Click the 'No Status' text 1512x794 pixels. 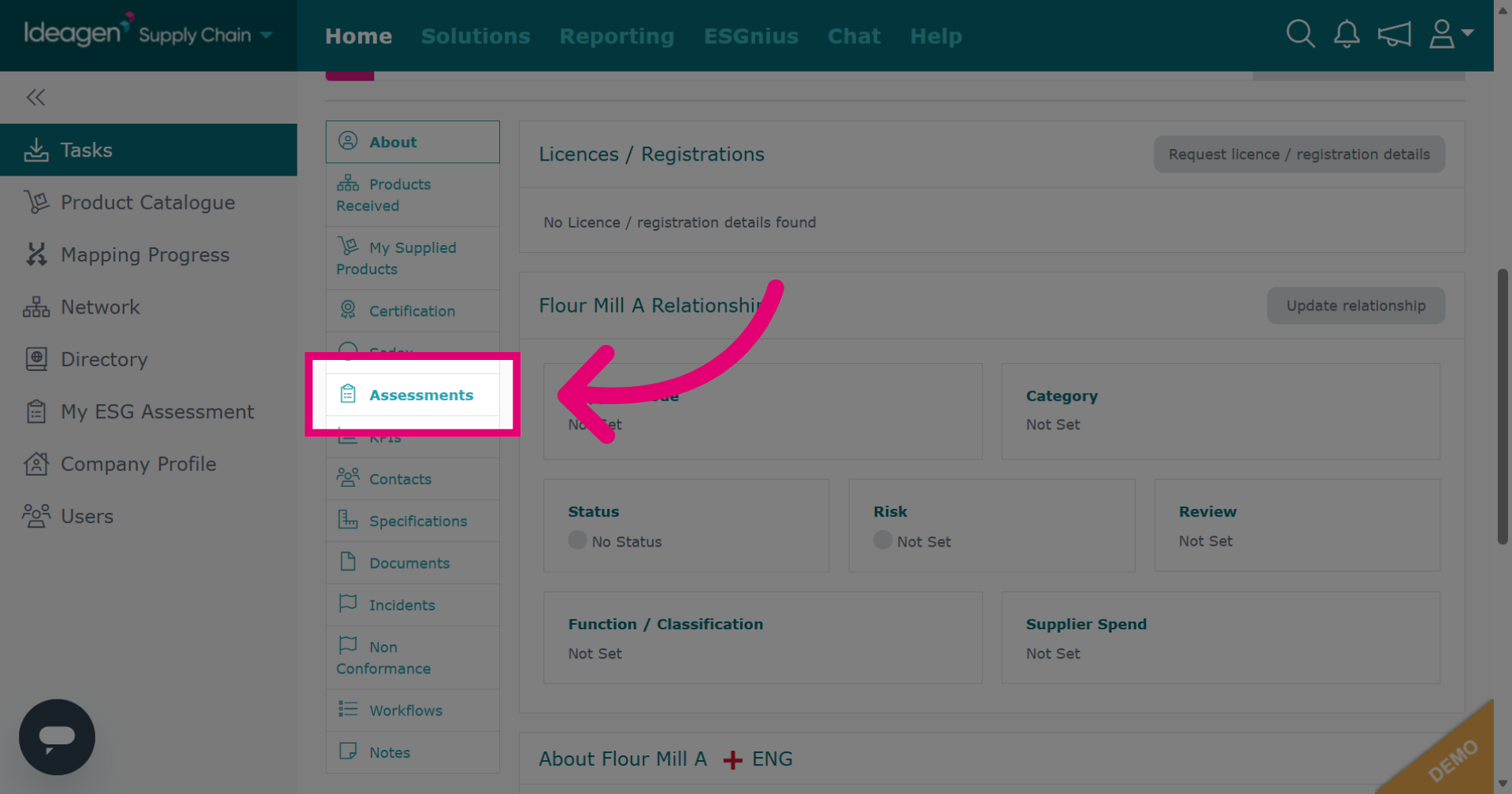[627, 542]
